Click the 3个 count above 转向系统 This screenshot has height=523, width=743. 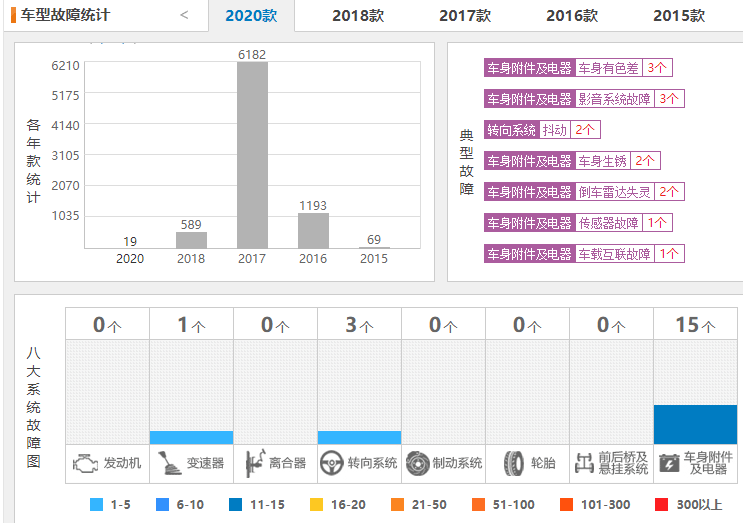(359, 325)
